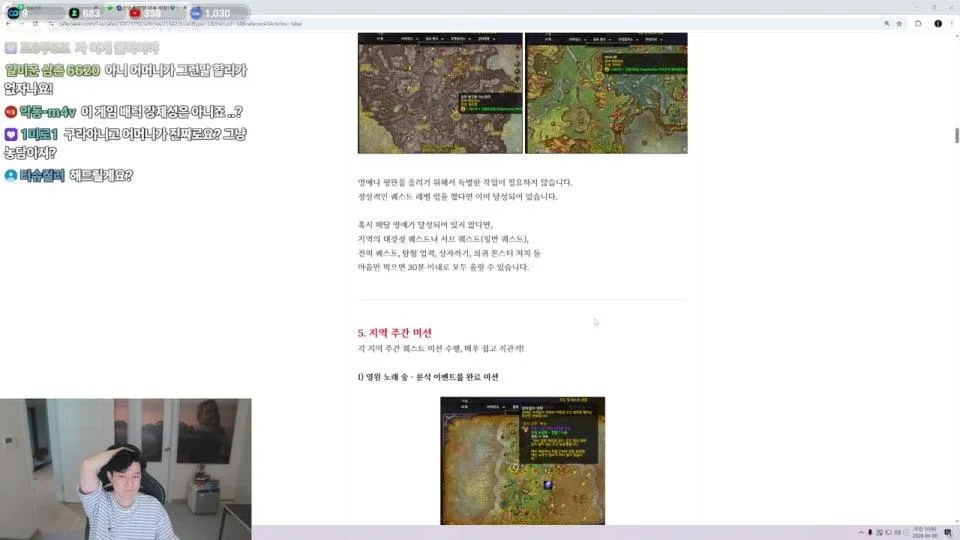Open the browser profile avatar
This screenshot has height=540, width=960.
938,23
